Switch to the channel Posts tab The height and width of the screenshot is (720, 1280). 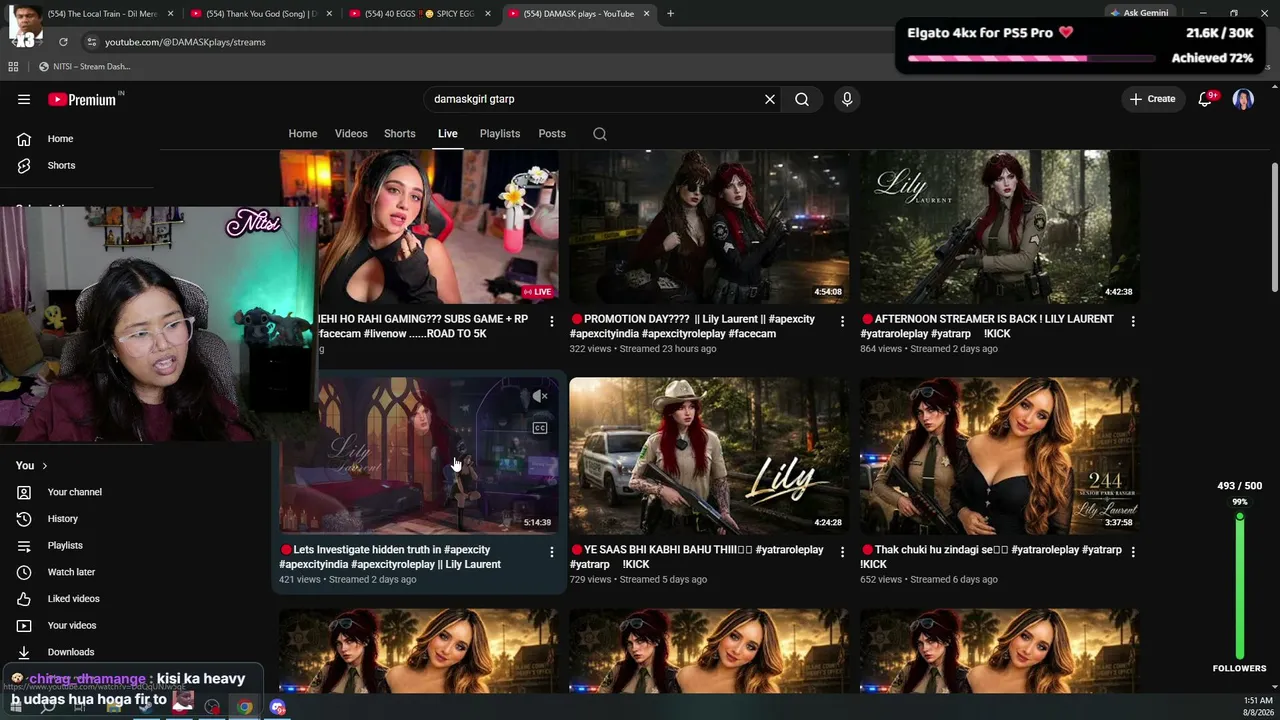coord(552,134)
